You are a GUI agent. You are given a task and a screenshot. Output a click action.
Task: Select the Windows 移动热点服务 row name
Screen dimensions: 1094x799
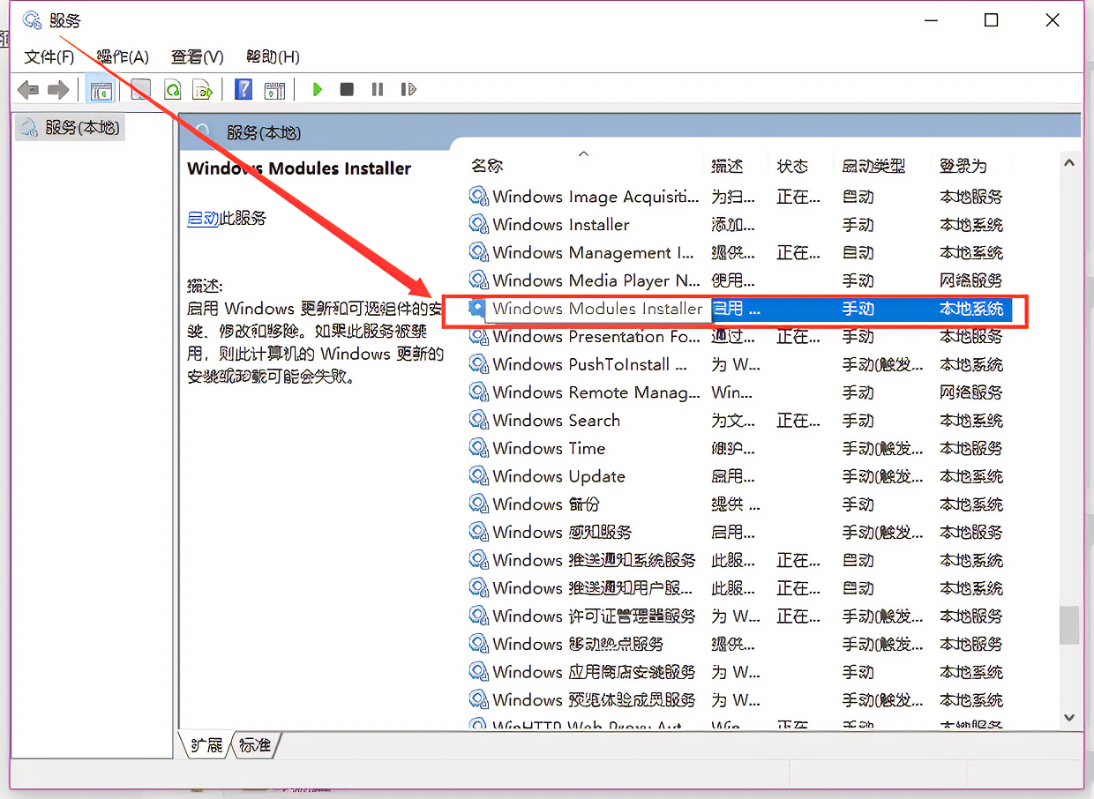click(578, 643)
